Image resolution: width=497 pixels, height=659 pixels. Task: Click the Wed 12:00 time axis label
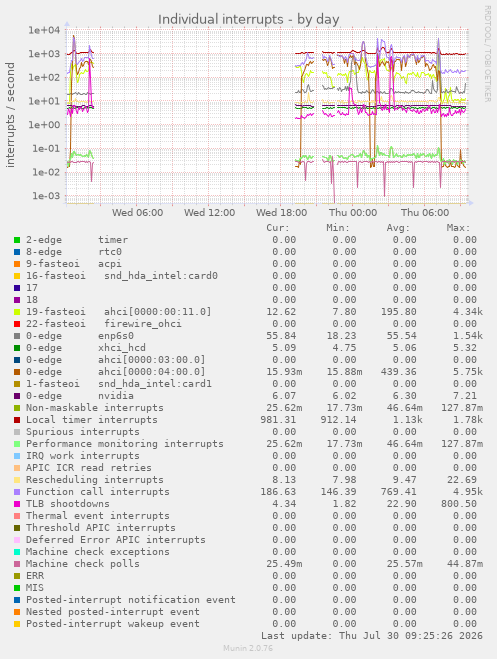point(209,213)
